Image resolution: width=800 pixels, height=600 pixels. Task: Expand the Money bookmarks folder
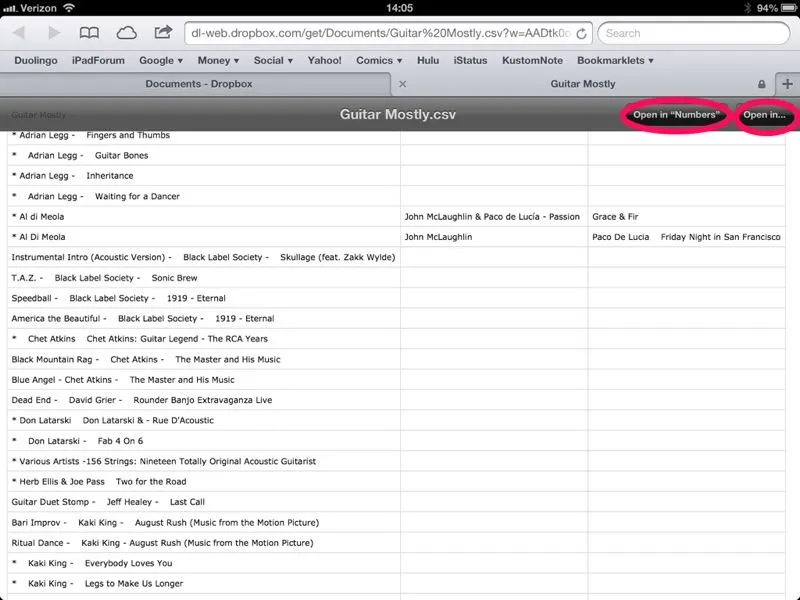coord(219,60)
